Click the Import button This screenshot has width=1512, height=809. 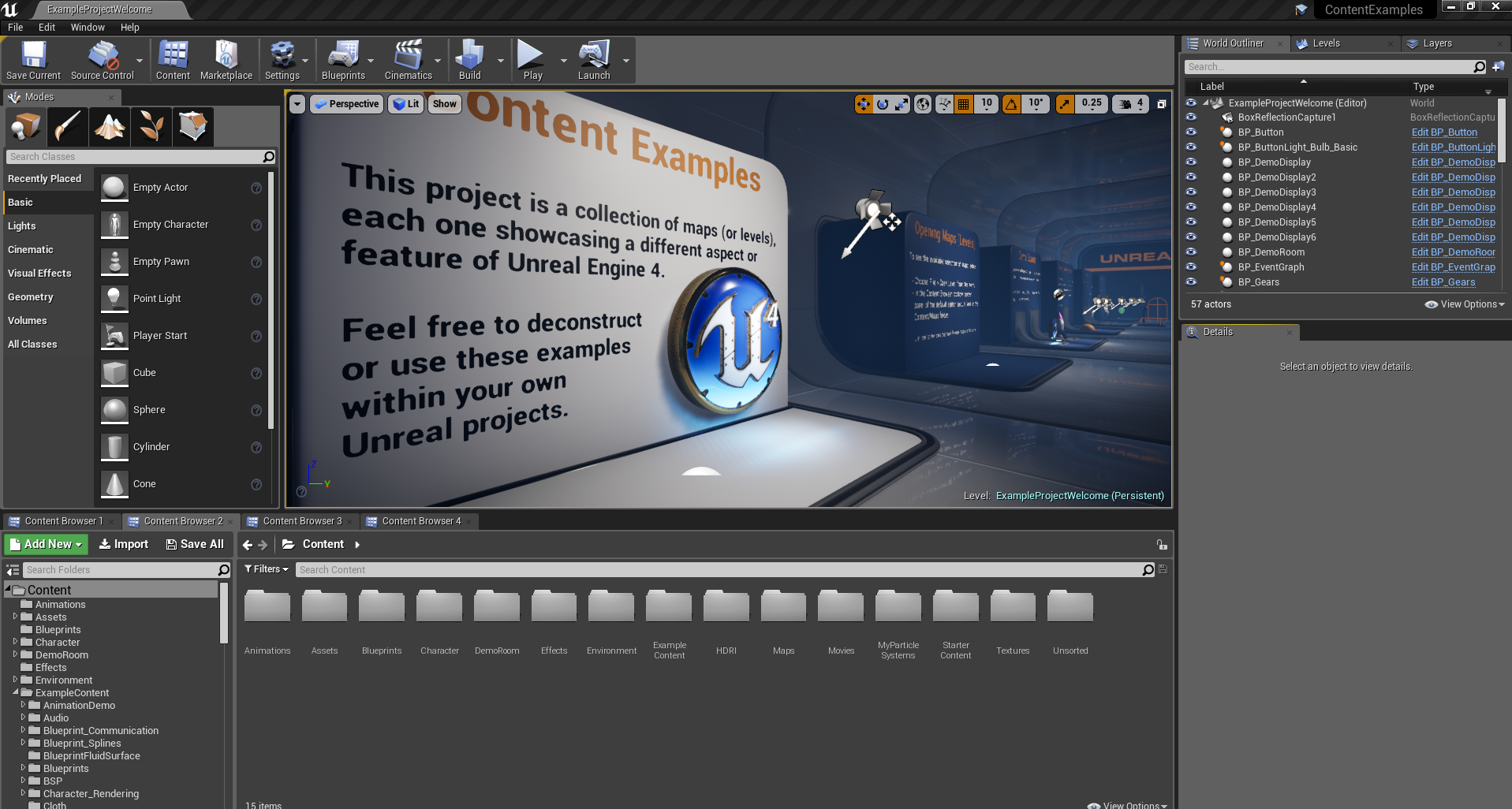(x=124, y=544)
